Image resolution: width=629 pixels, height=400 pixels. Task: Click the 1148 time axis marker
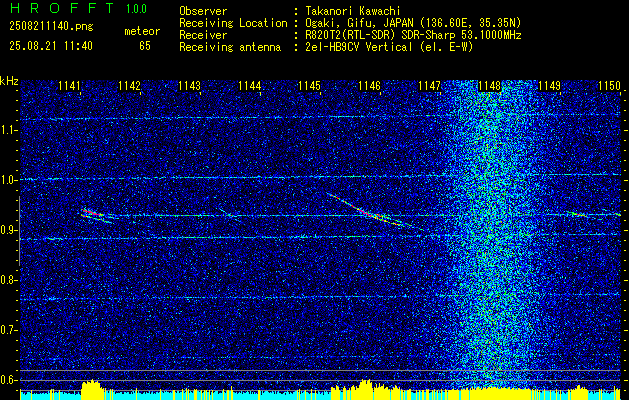point(489,86)
